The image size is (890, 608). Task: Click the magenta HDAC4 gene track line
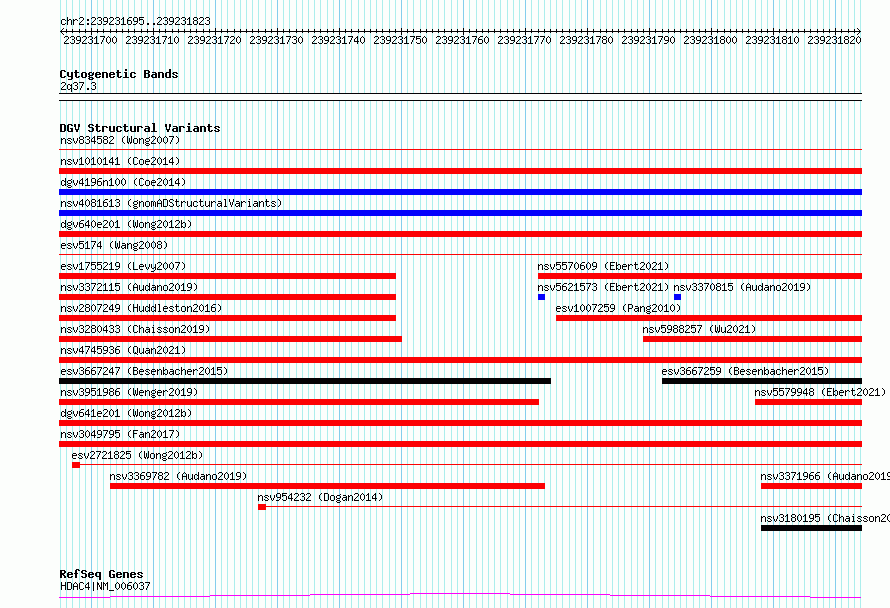tap(460, 595)
